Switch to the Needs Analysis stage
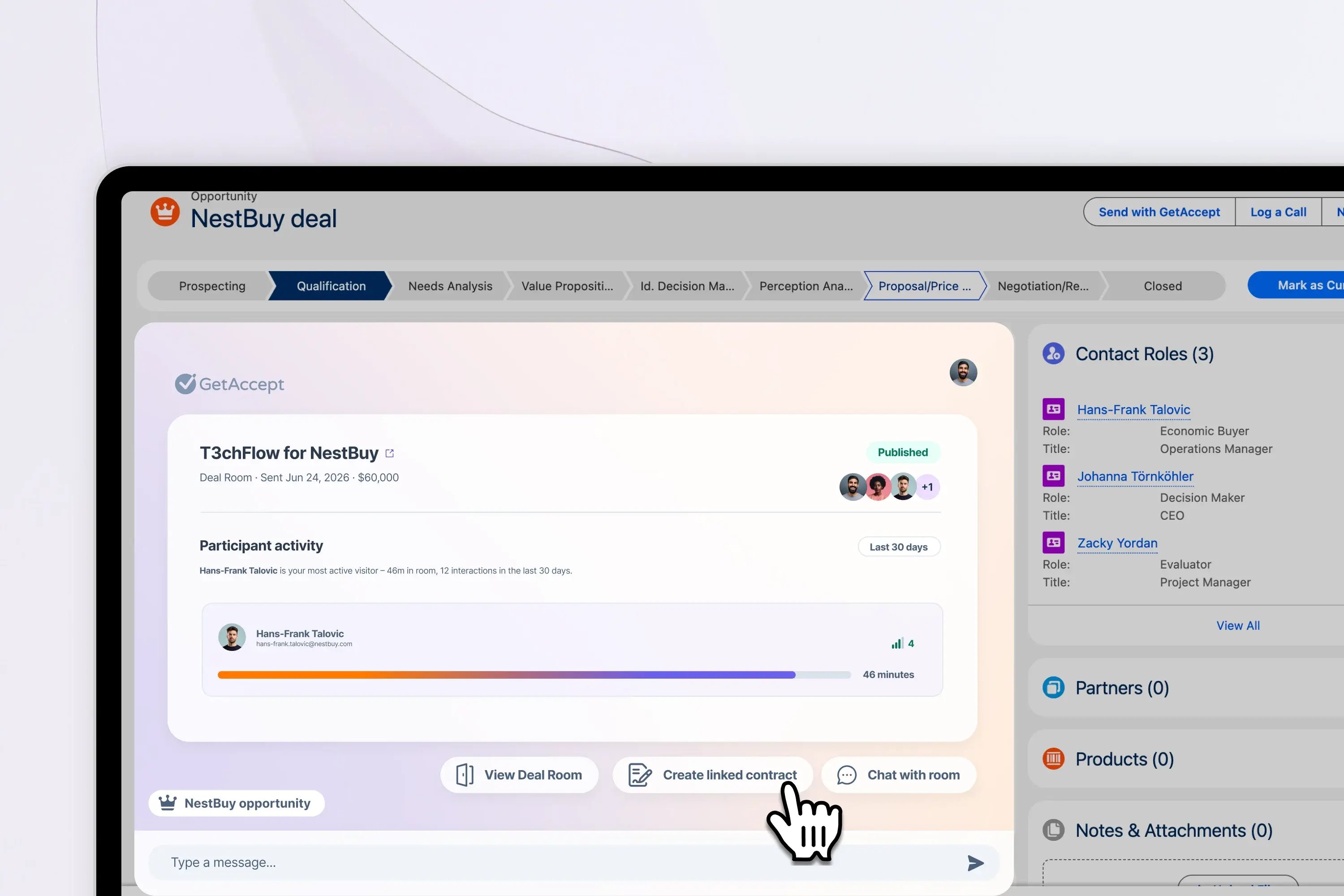1344x896 pixels. pos(450,286)
